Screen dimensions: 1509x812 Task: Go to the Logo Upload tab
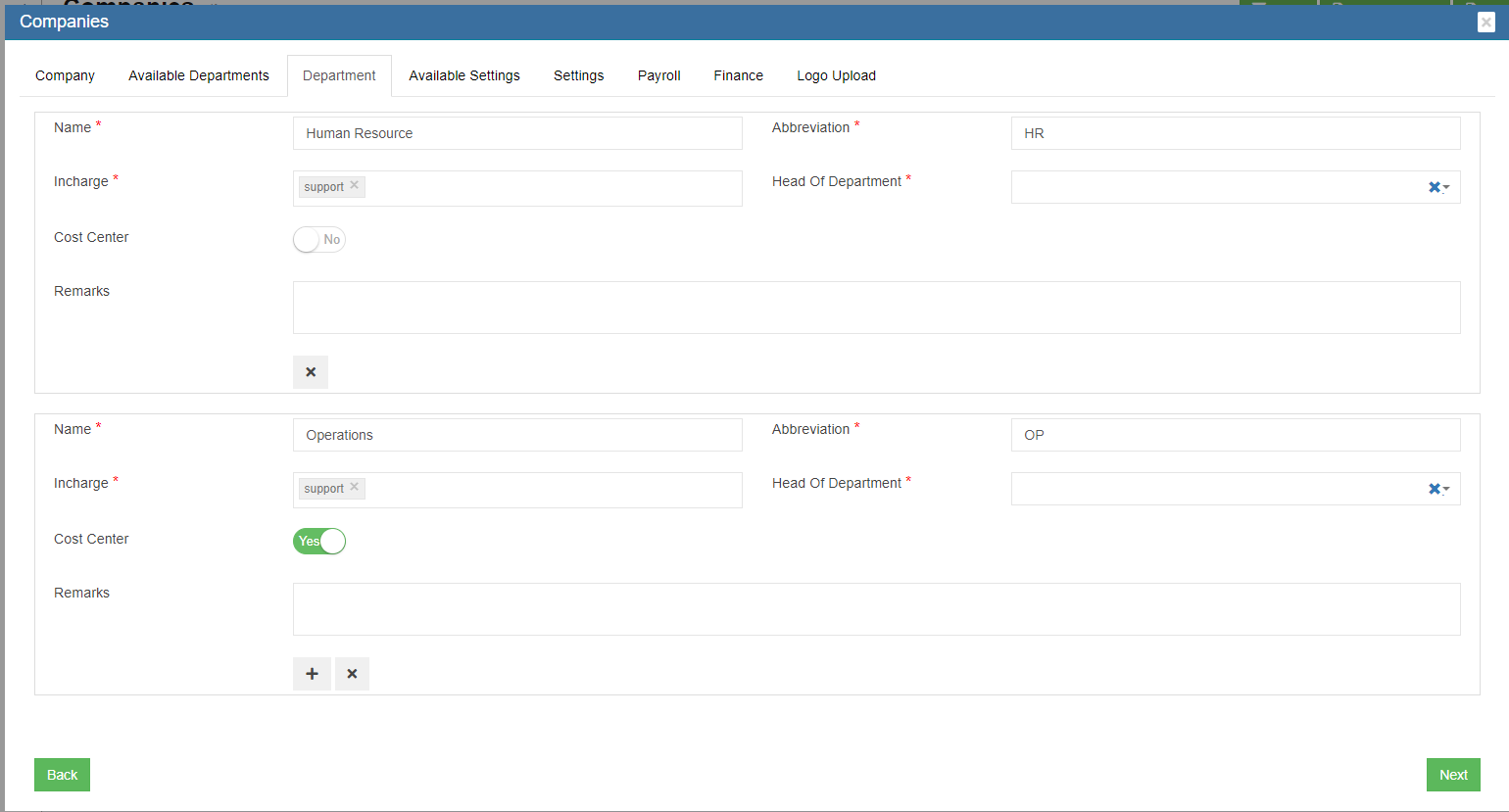[836, 75]
